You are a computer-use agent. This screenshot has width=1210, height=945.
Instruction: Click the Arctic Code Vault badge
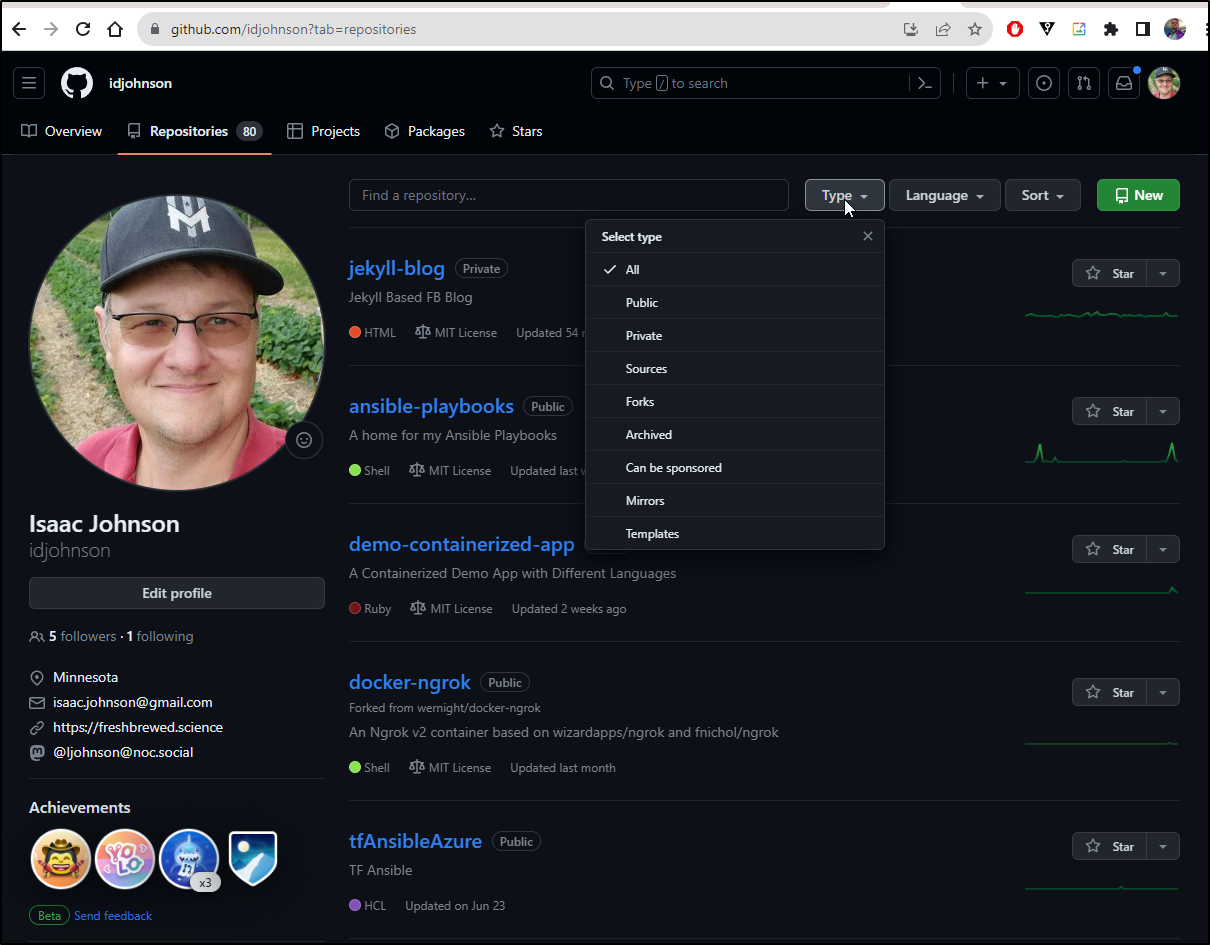tap(253, 859)
